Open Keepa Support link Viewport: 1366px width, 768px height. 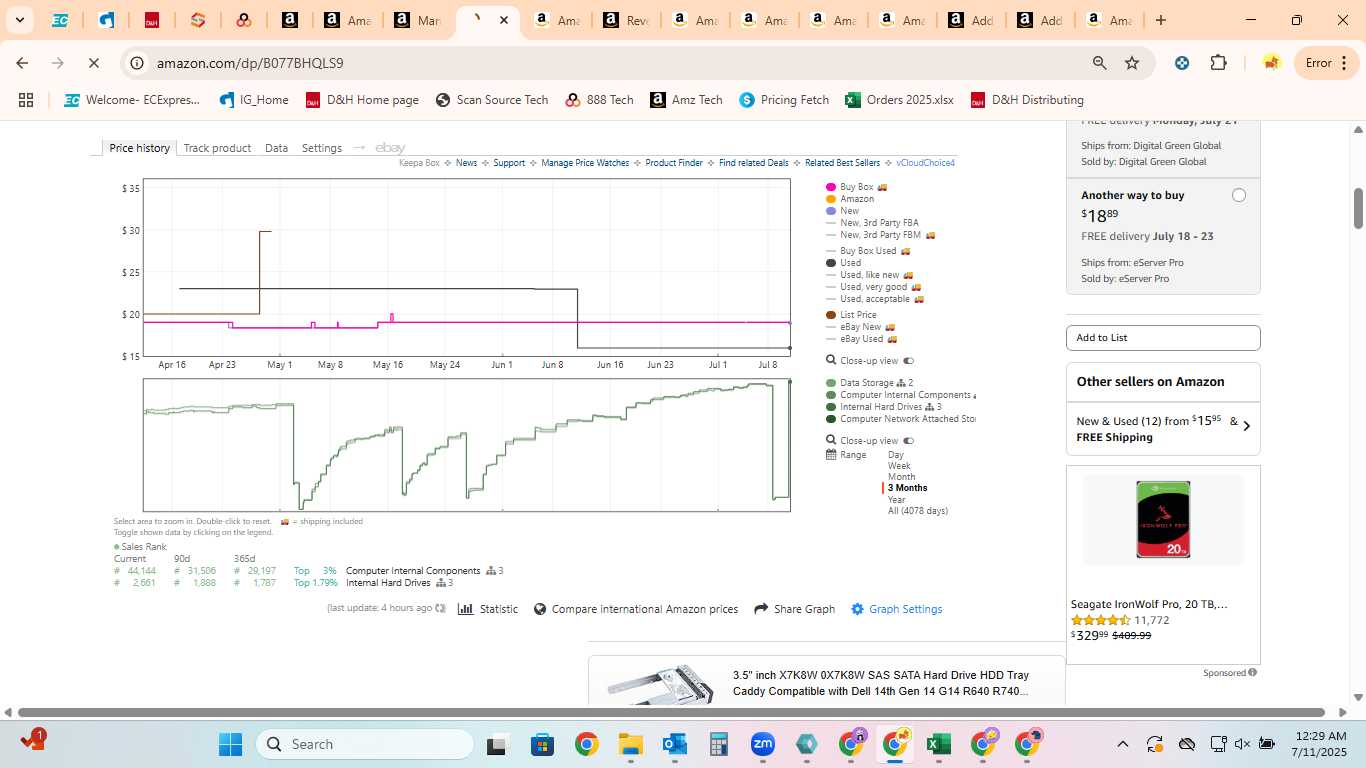tap(509, 163)
